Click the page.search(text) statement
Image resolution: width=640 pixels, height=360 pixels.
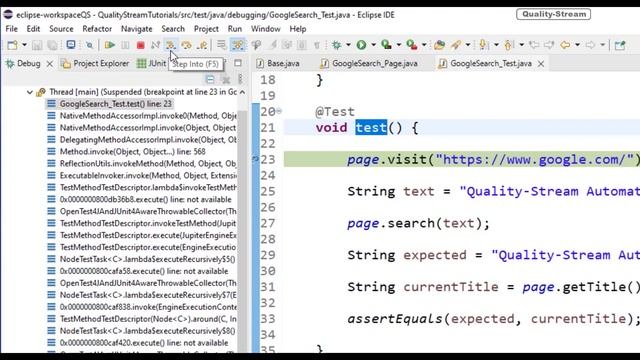(418, 223)
